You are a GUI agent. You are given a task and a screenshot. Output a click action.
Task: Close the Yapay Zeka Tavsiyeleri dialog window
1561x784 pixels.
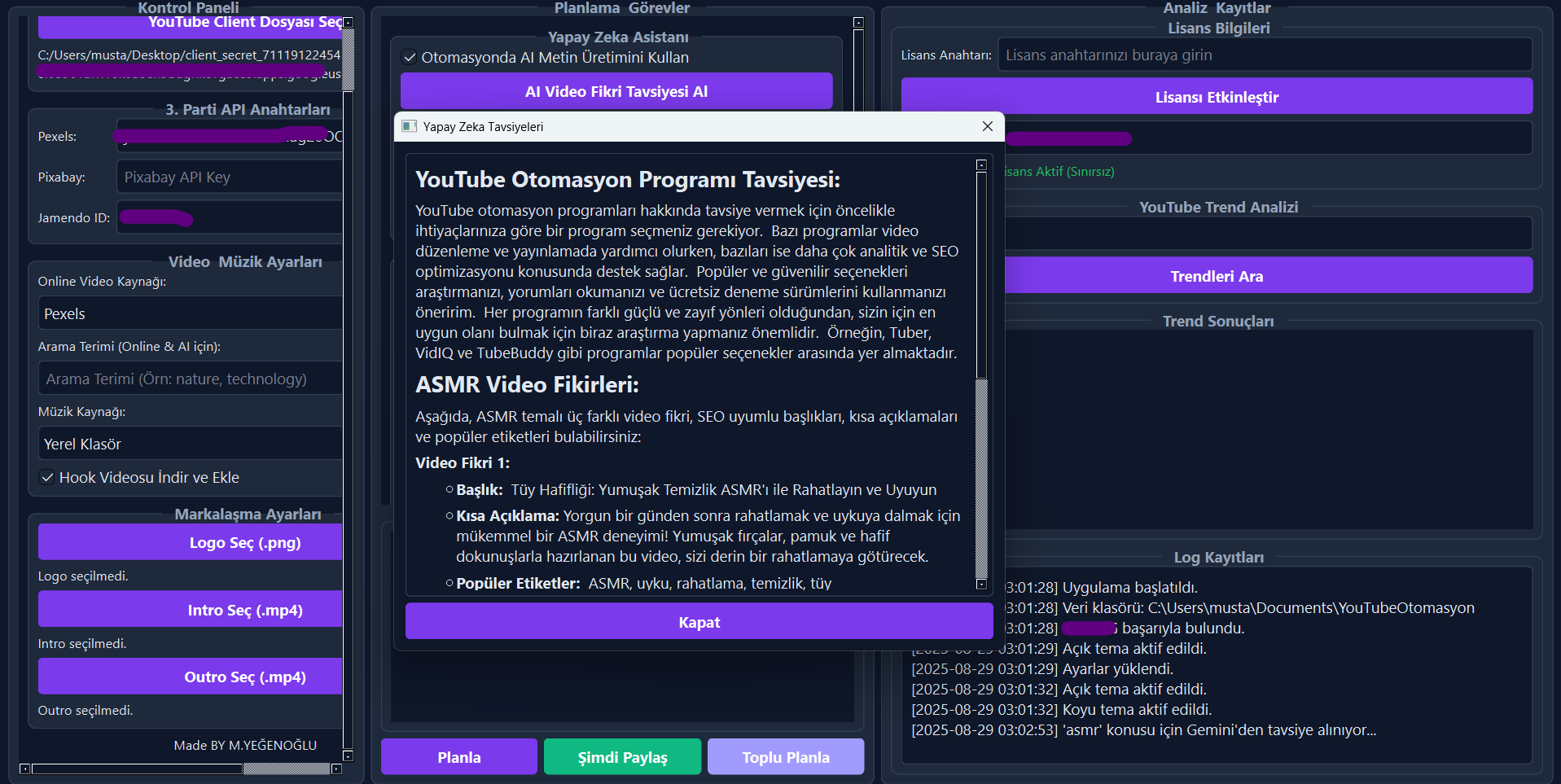[987, 126]
